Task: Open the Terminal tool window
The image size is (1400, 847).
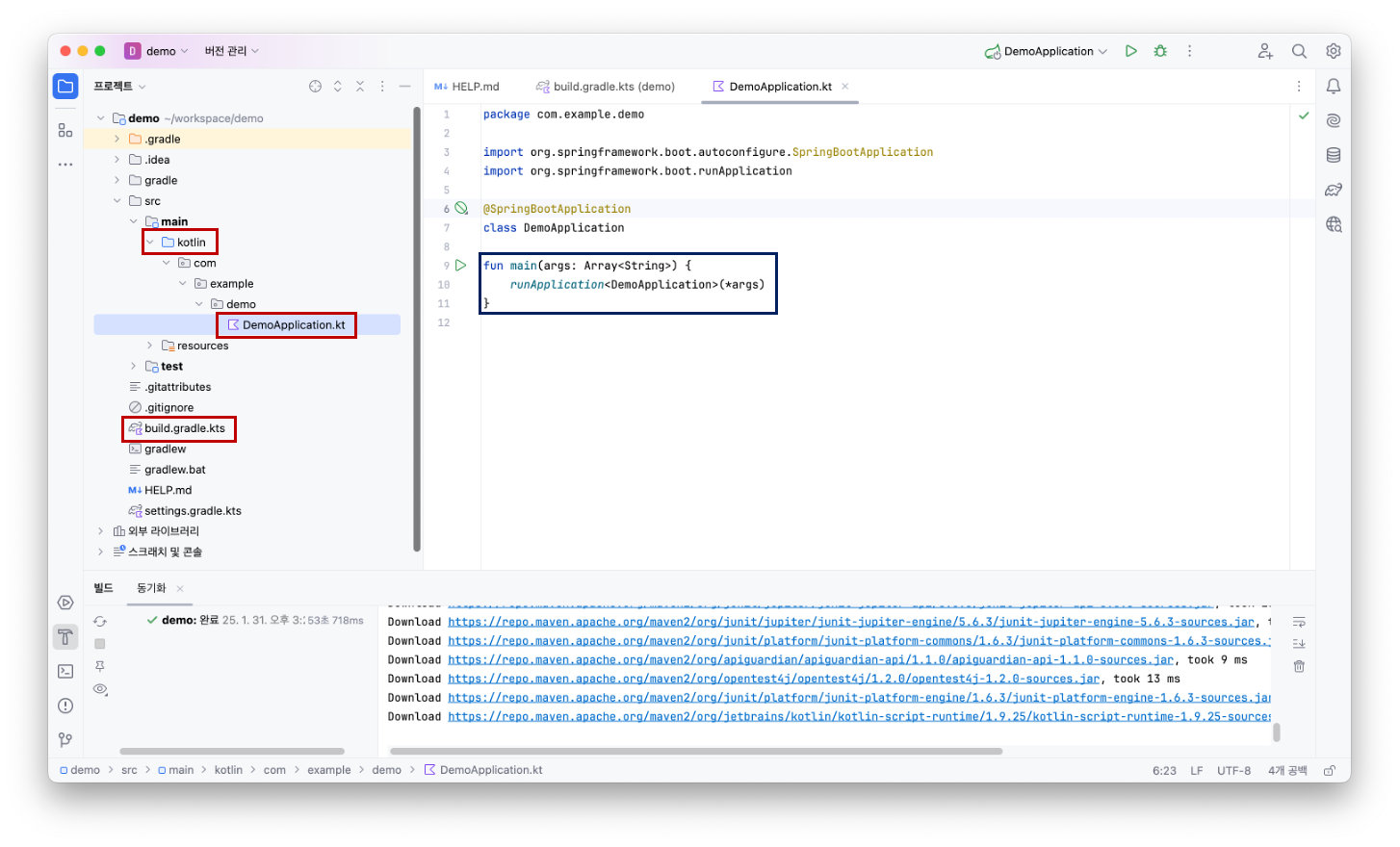Action: (65, 672)
